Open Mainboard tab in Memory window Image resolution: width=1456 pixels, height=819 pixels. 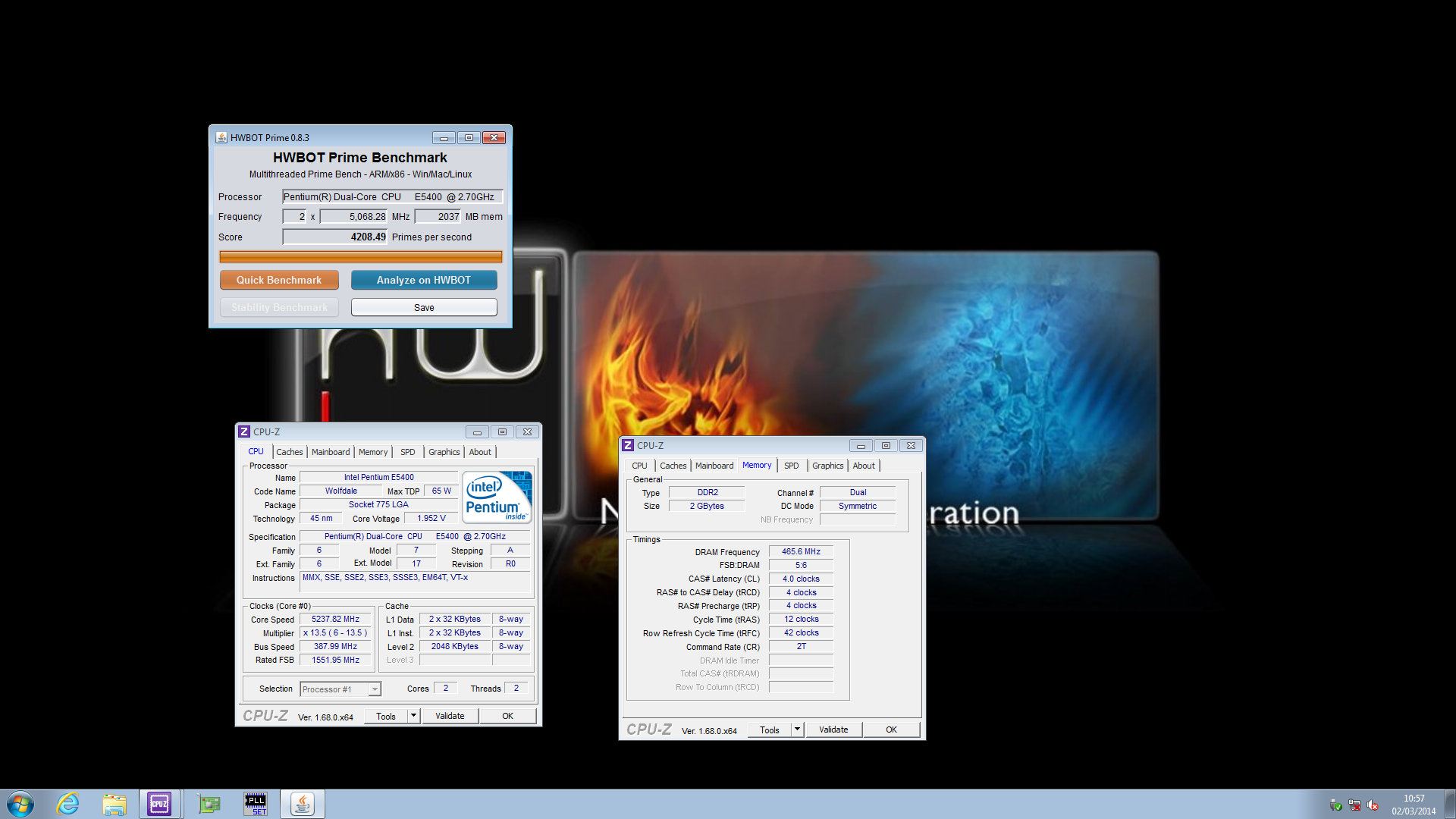[714, 466]
